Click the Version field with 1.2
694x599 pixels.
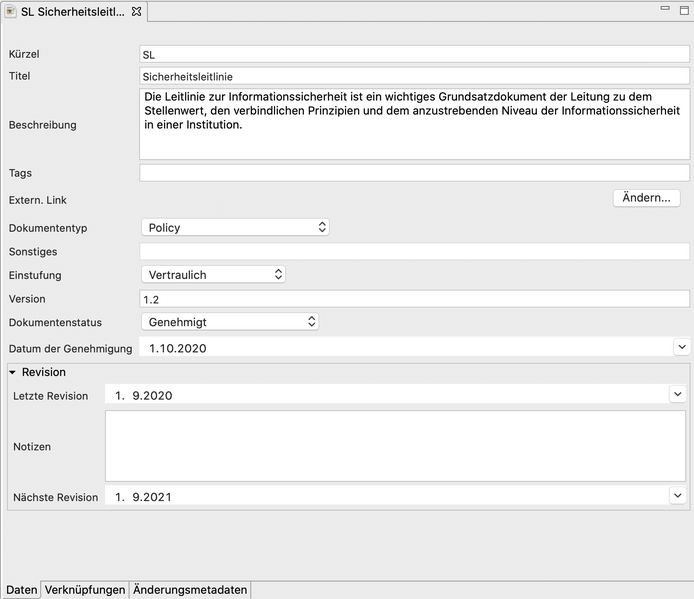pyautogui.click(x=414, y=299)
